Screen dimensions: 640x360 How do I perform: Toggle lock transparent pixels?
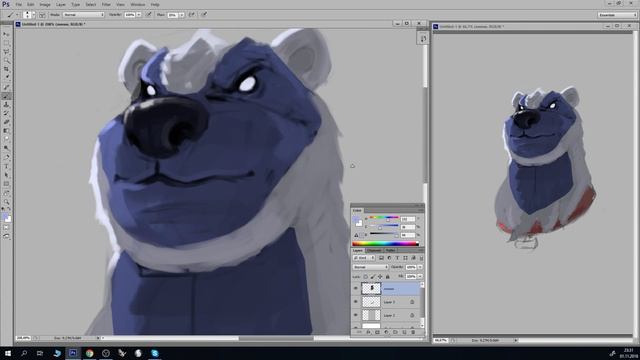point(365,276)
